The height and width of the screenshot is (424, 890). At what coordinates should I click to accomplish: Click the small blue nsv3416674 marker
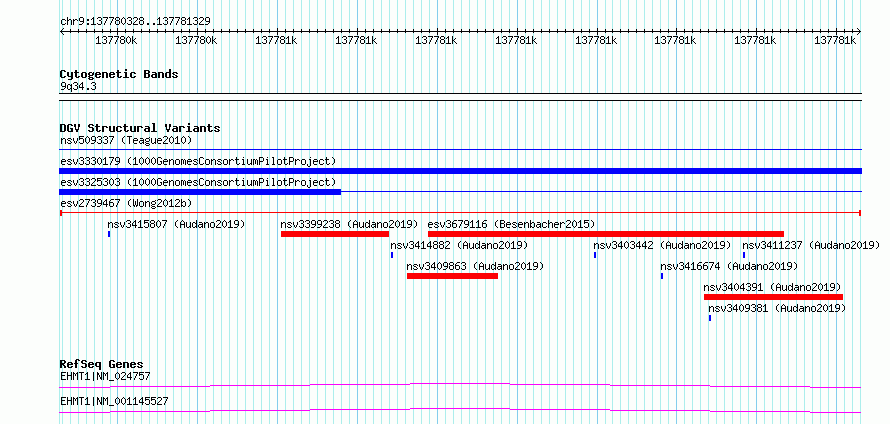[662, 276]
